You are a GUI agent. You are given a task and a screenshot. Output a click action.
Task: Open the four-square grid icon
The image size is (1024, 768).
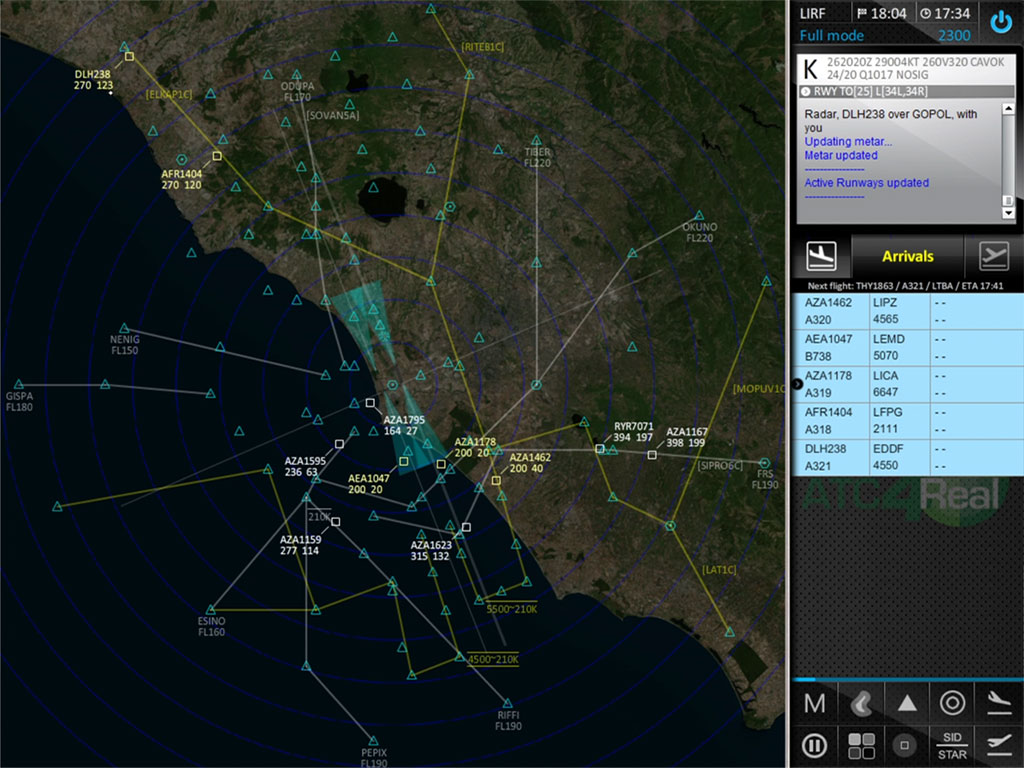(861, 746)
